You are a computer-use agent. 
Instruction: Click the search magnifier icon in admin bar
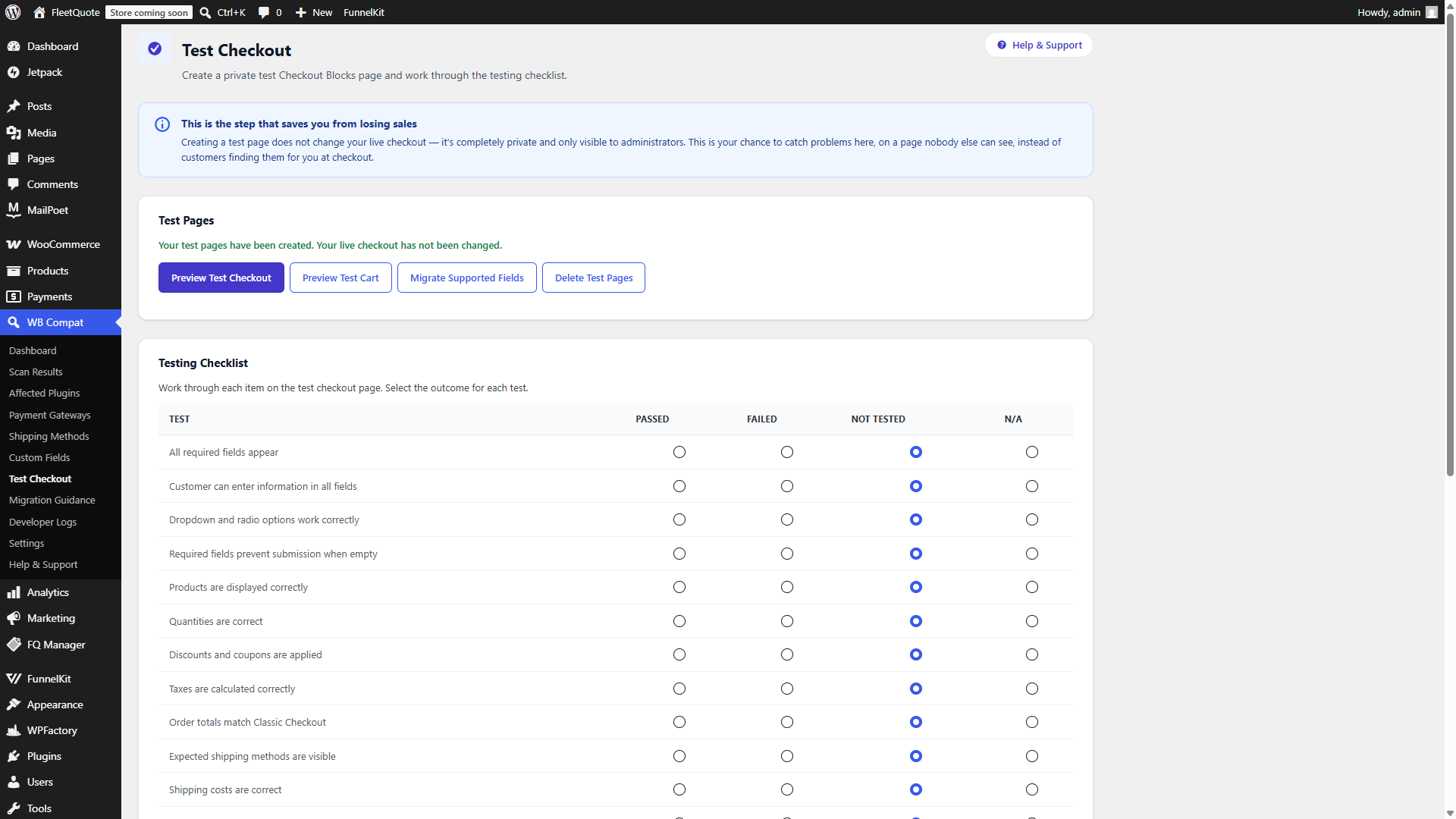[206, 12]
